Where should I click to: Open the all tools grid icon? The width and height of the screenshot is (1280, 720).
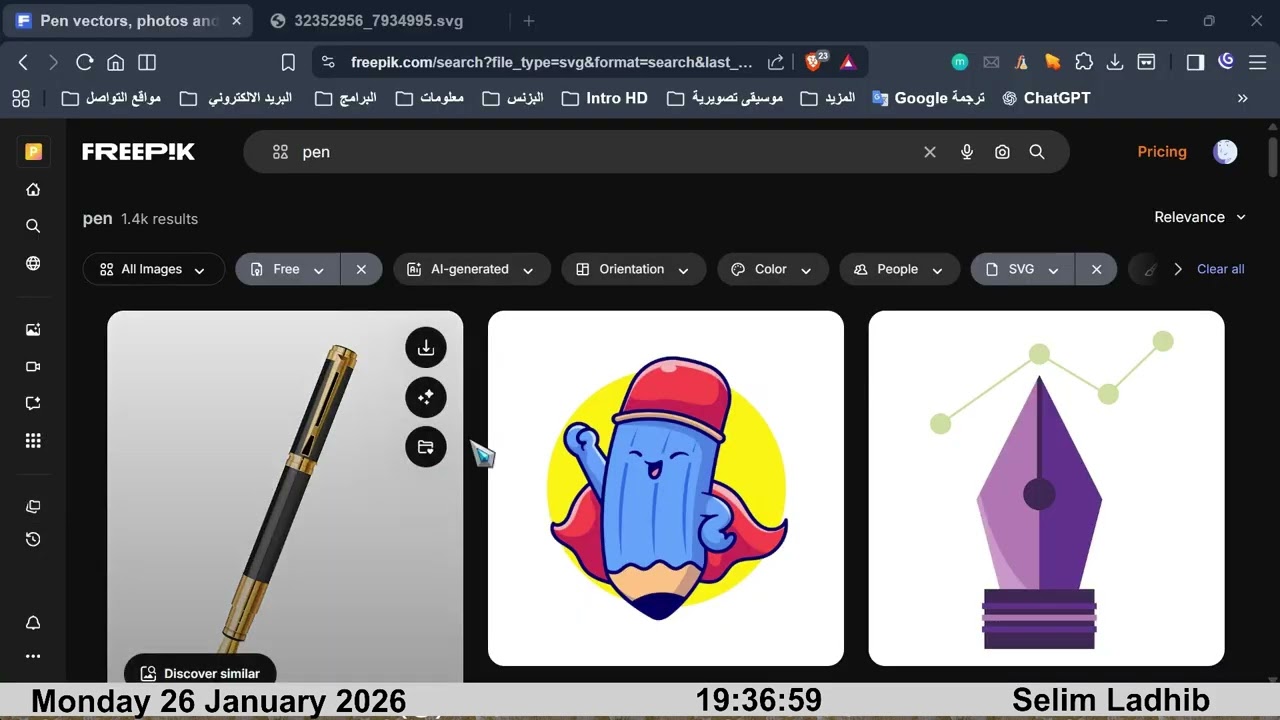point(33,441)
